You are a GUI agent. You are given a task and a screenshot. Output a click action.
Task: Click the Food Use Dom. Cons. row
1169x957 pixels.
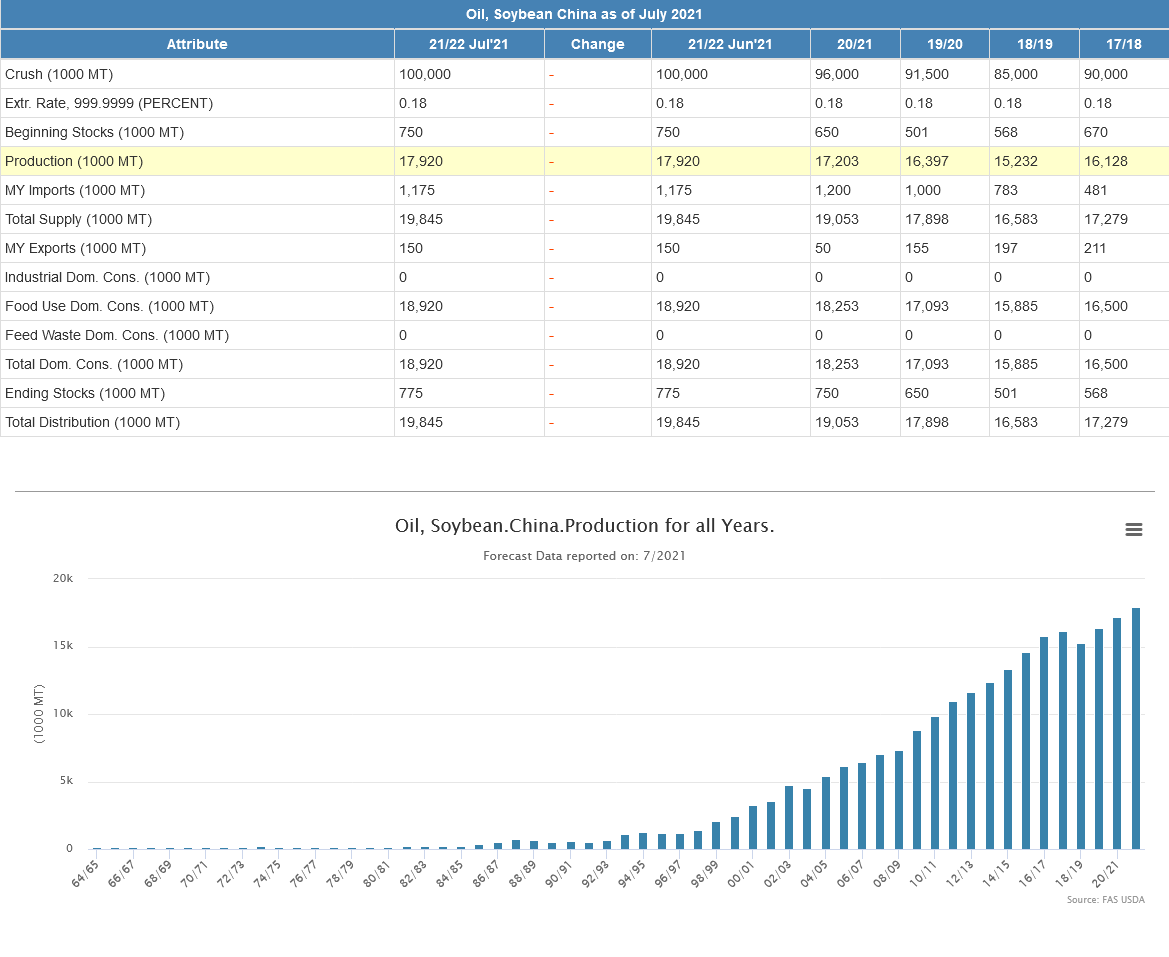pos(109,306)
